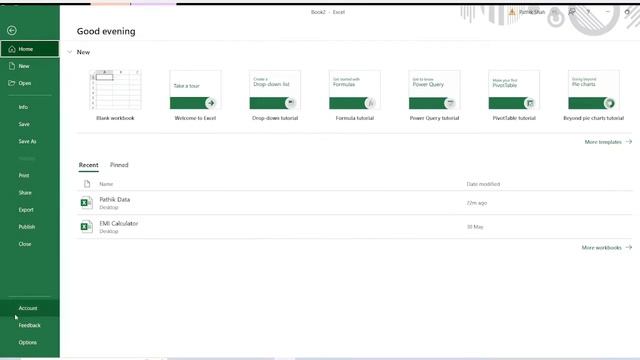Screen dimensions: 640x360
Task: Collapse the New section chevron
Action: coord(70,52)
